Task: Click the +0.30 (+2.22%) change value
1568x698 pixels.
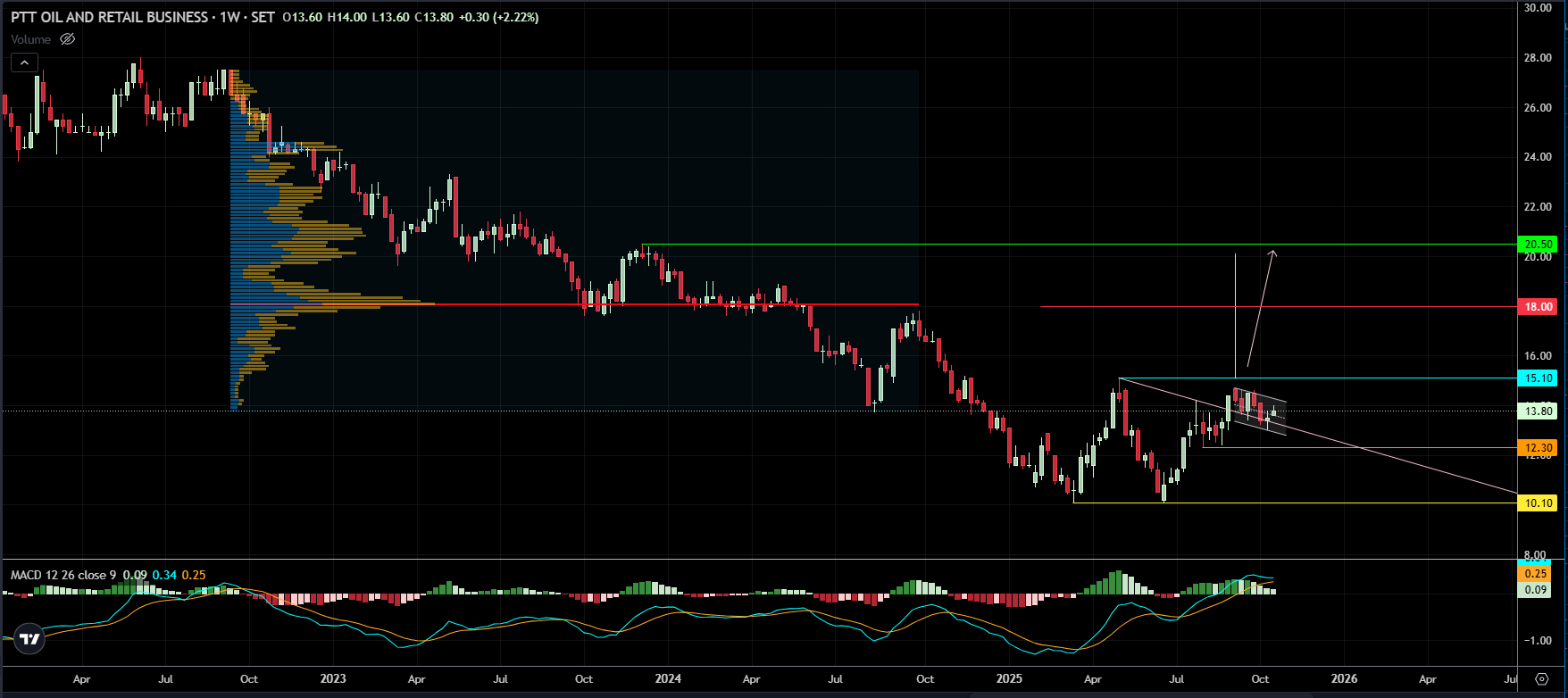Action: pos(498,17)
